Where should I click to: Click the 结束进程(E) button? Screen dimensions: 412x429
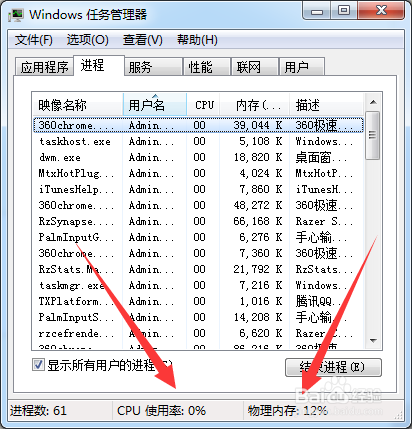click(x=333, y=367)
